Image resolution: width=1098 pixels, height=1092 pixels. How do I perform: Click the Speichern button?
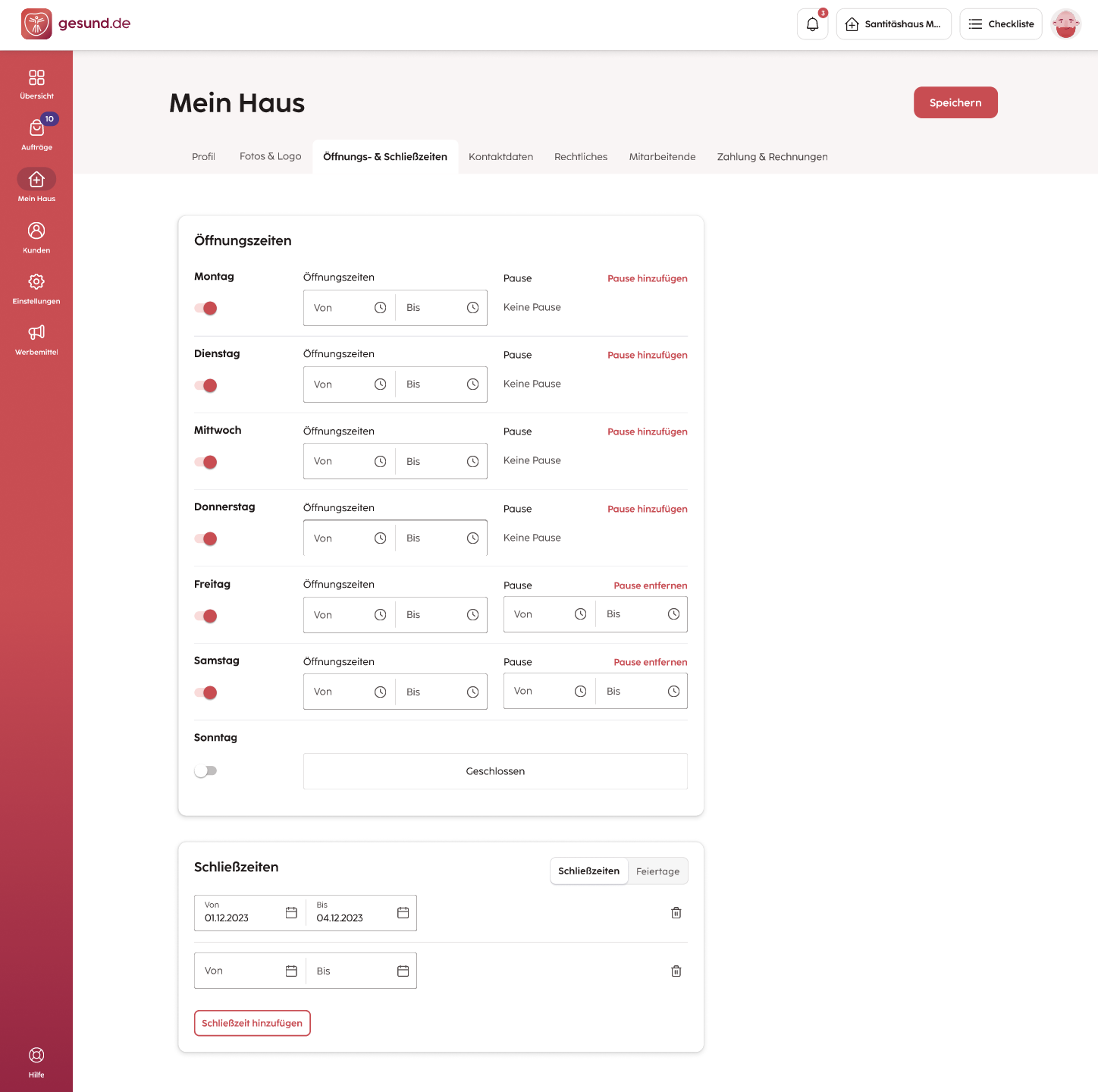[x=955, y=102]
